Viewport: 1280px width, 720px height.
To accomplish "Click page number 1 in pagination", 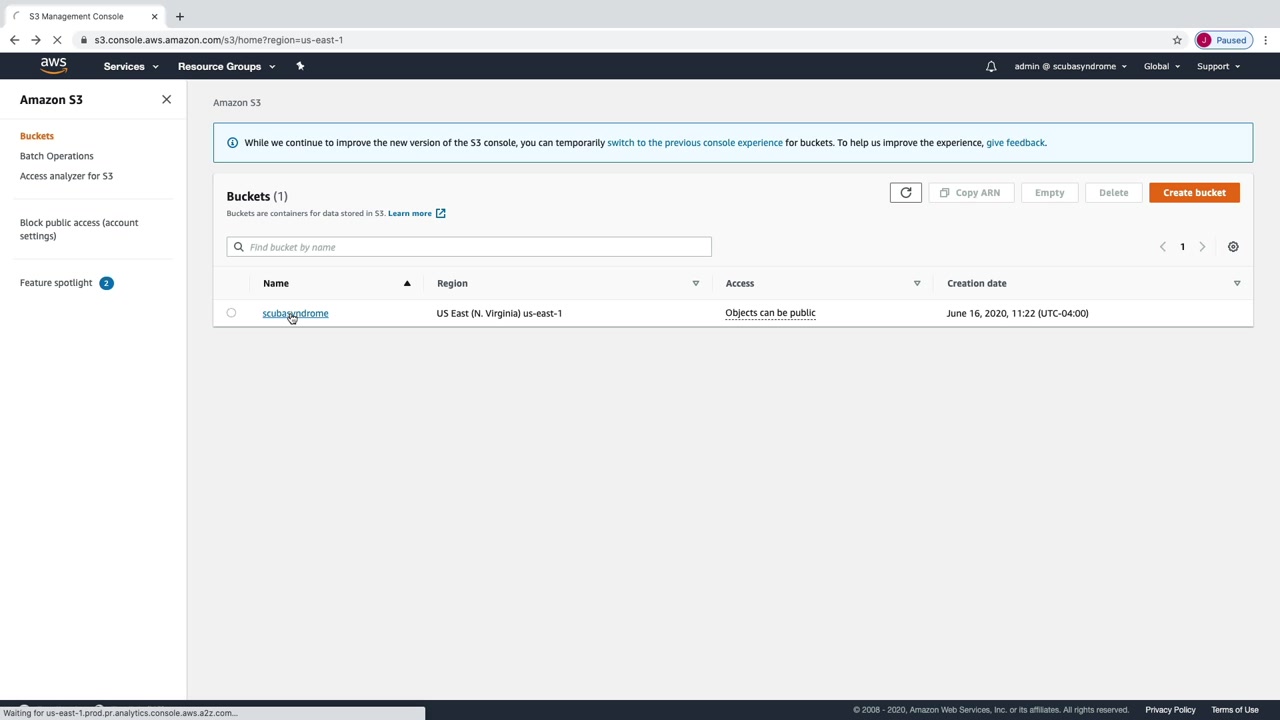I will click(1182, 247).
